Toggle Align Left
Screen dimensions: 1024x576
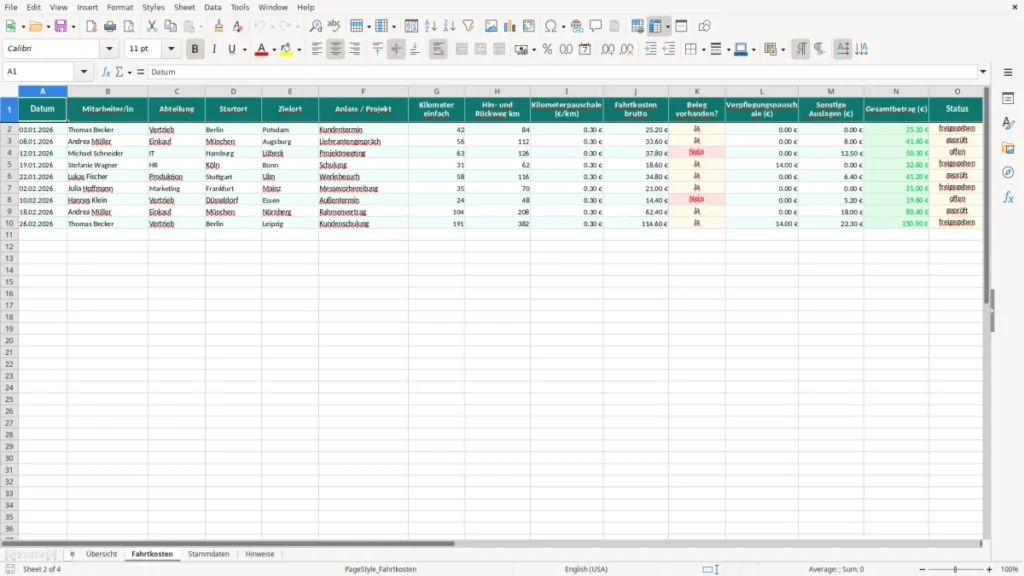coord(317,49)
